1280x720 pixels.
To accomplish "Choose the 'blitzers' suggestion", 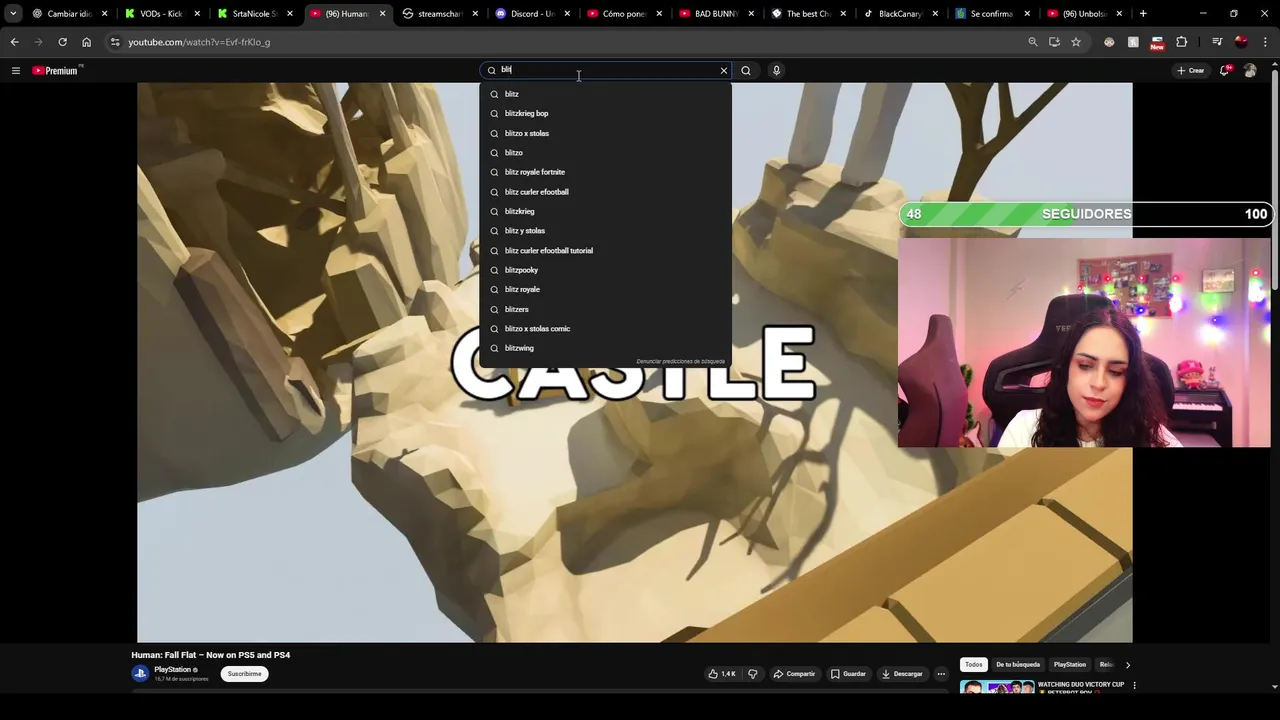I will (605, 309).
